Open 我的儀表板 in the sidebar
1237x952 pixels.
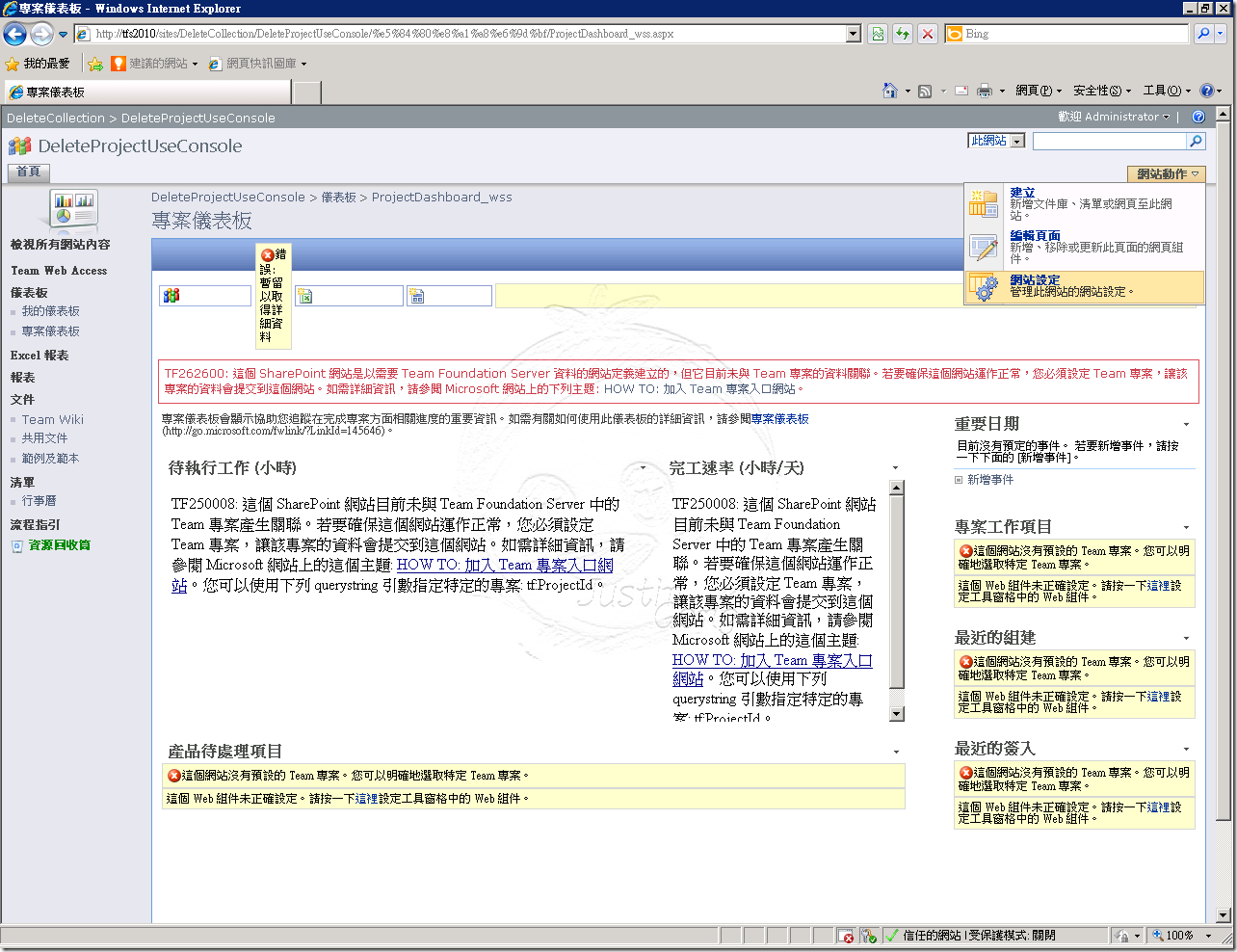tap(51, 311)
